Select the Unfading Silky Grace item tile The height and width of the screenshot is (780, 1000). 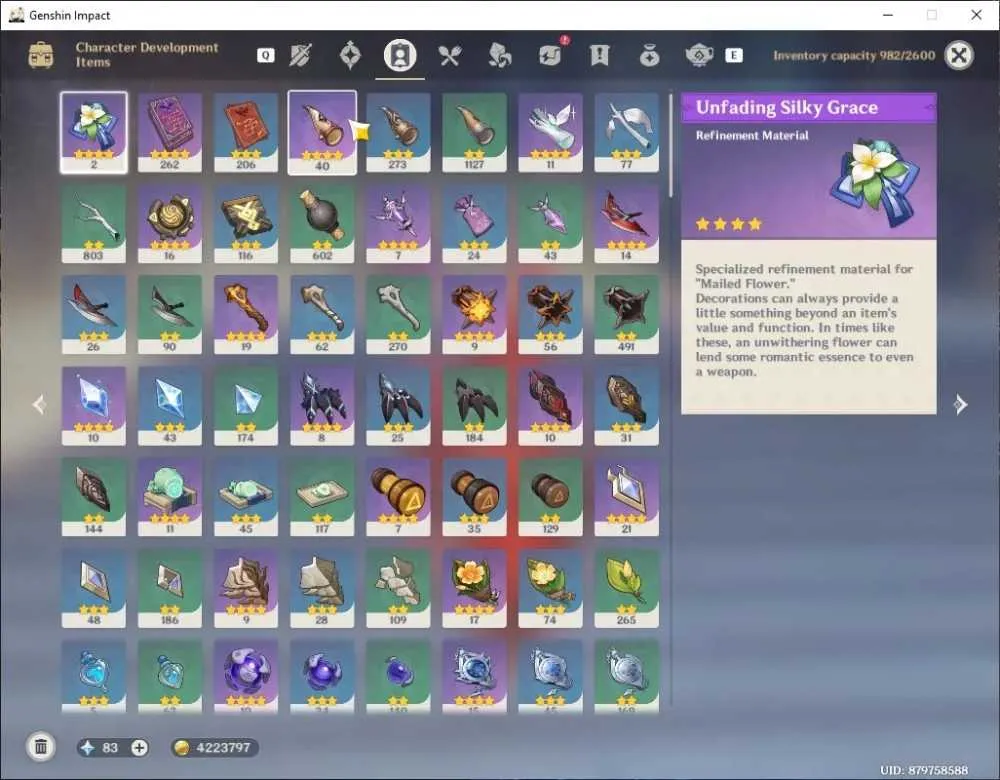94,133
